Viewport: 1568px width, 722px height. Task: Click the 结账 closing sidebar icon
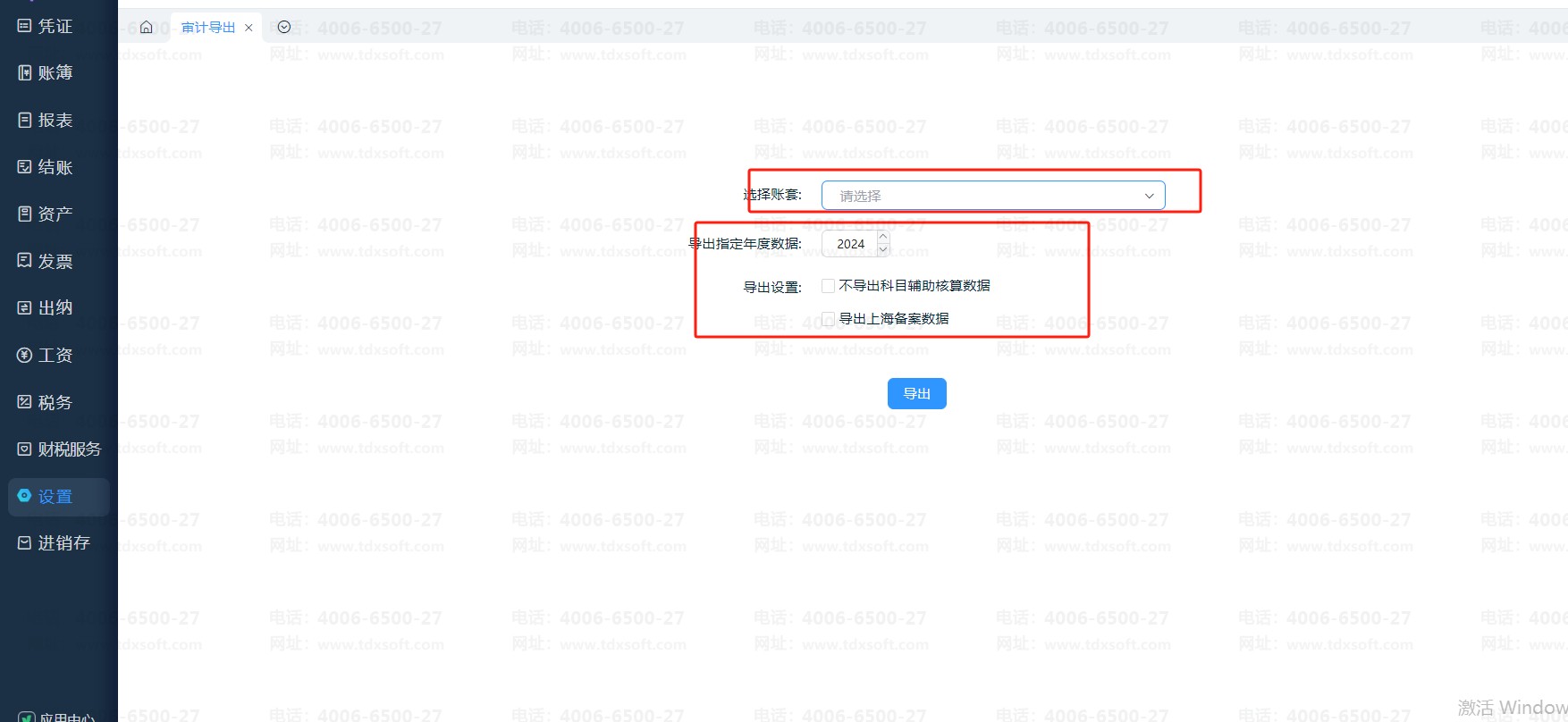pyautogui.click(x=25, y=167)
